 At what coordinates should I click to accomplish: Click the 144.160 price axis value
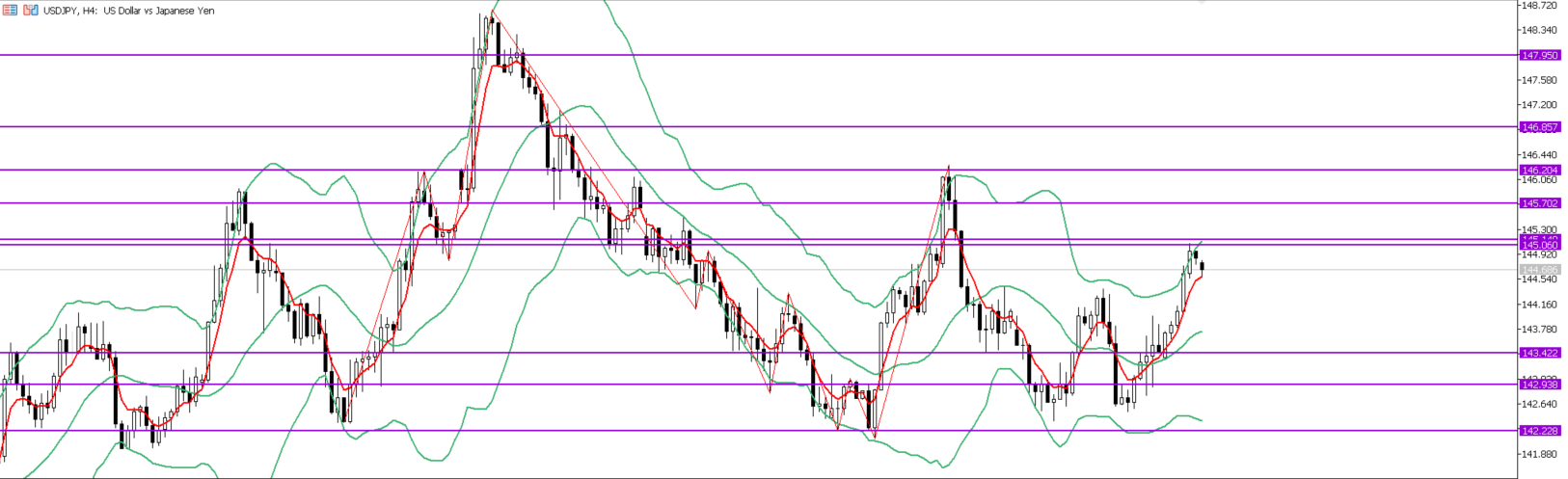point(1540,305)
